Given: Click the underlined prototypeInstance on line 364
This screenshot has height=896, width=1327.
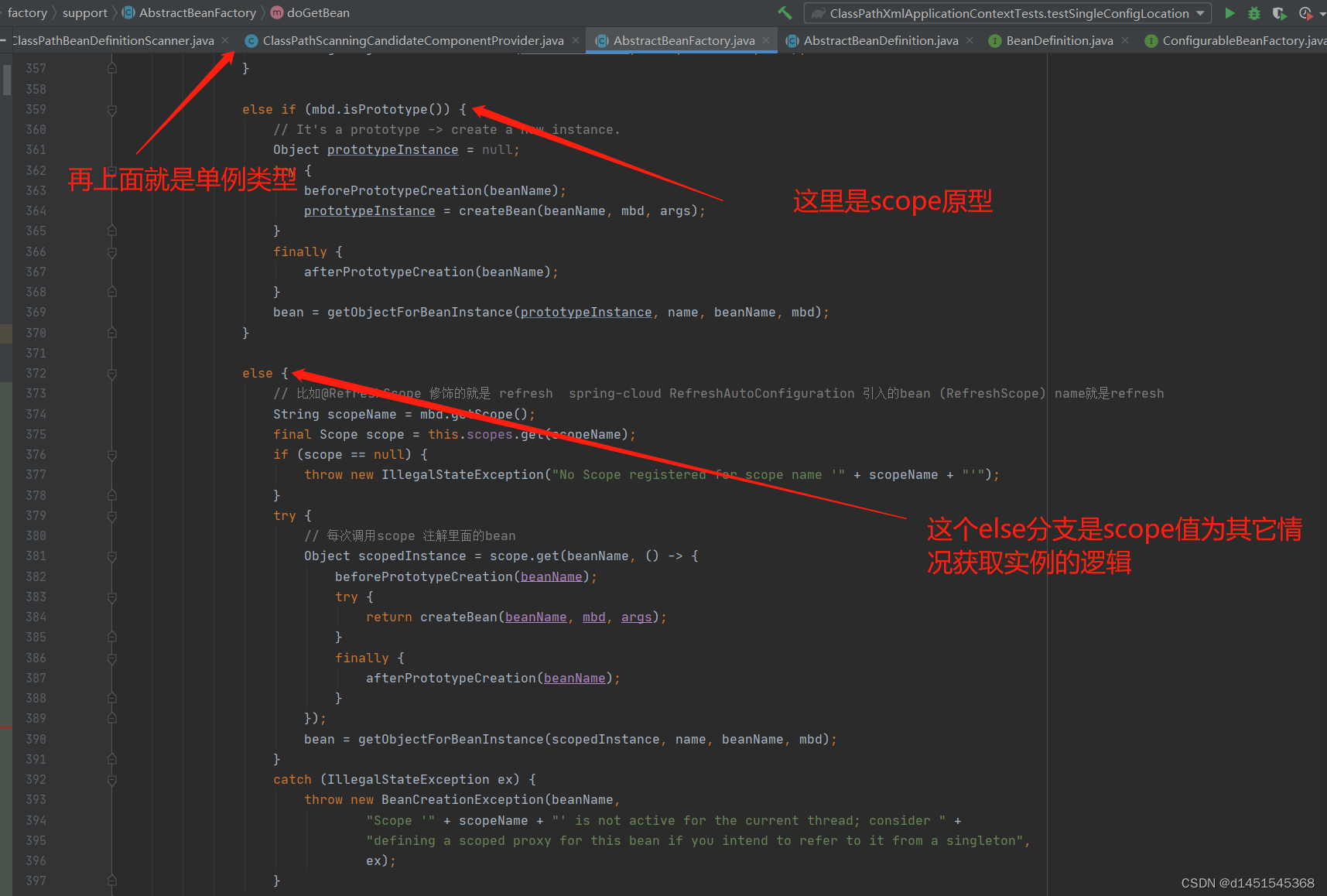Looking at the screenshot, I should pos(369,211).
